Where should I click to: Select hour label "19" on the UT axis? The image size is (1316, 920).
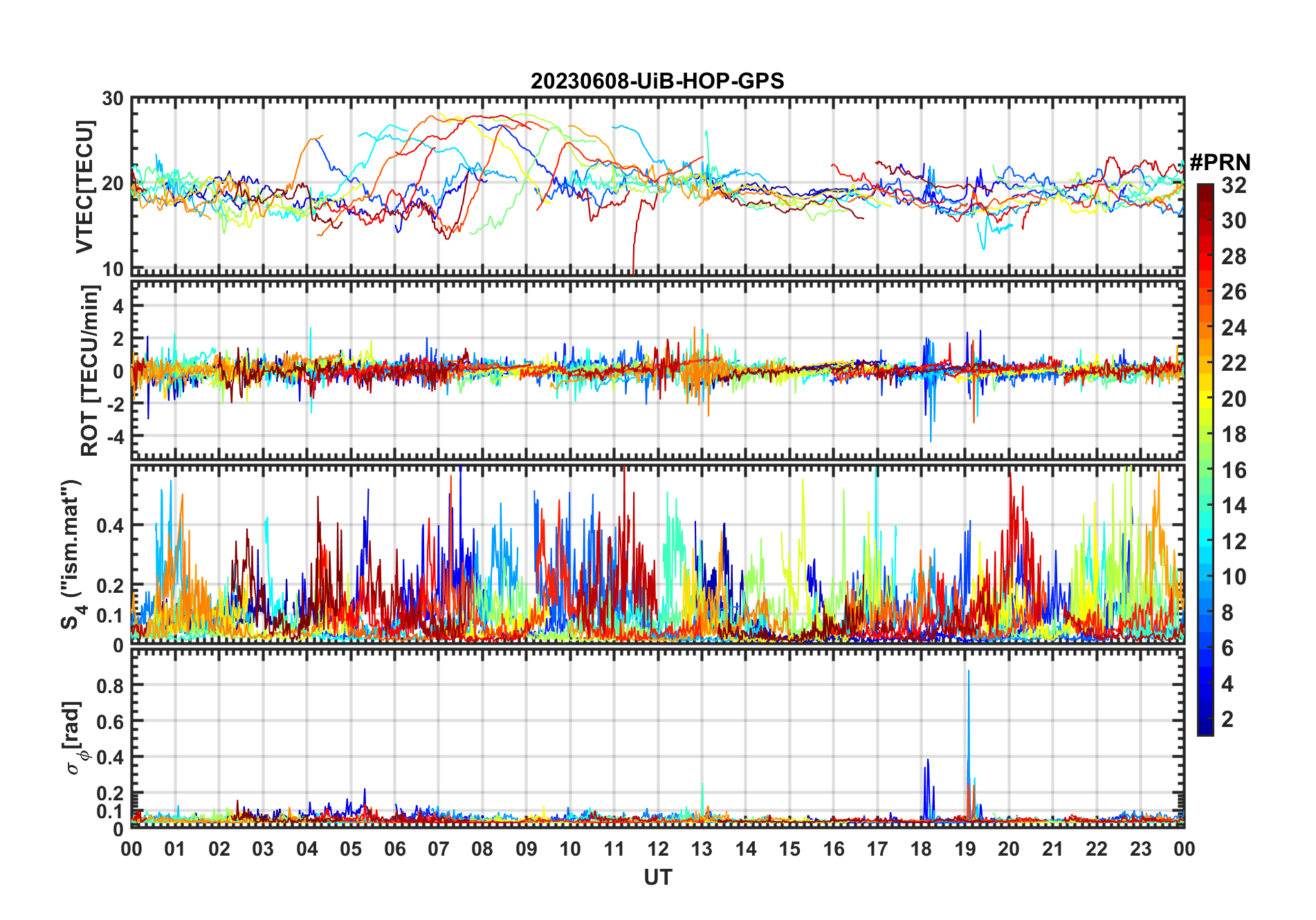coord(965,849)
